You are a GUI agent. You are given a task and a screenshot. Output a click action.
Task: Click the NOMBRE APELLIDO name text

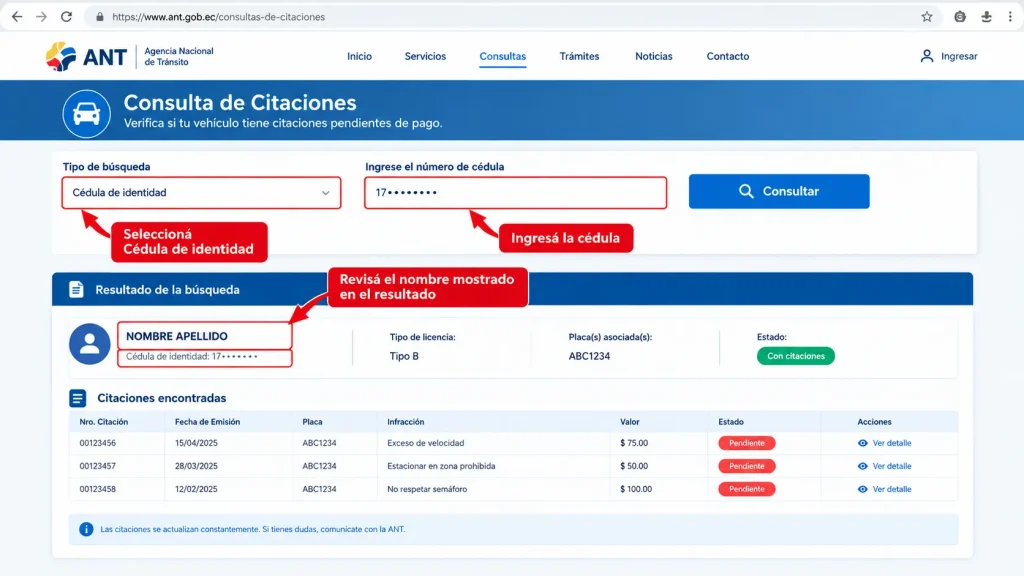177,336
